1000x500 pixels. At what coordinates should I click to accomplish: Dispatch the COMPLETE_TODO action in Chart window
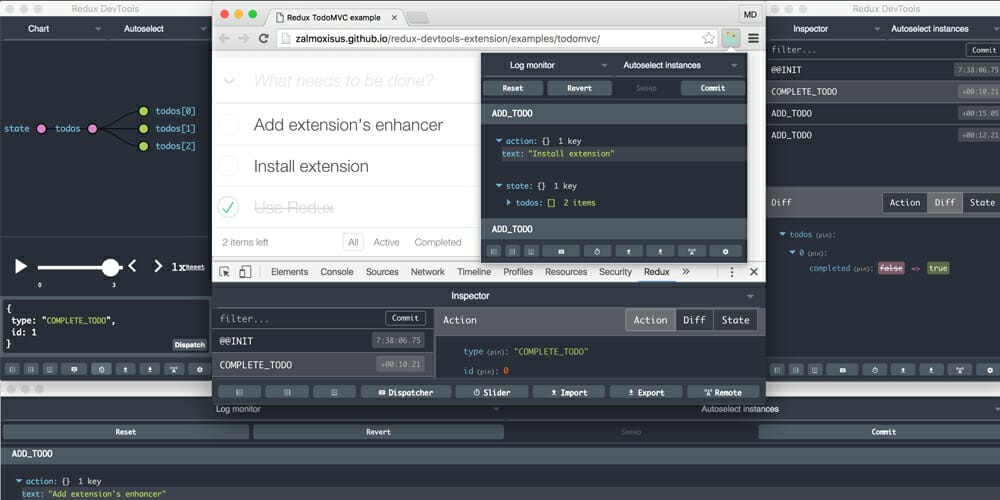click(x=189, y=345)
